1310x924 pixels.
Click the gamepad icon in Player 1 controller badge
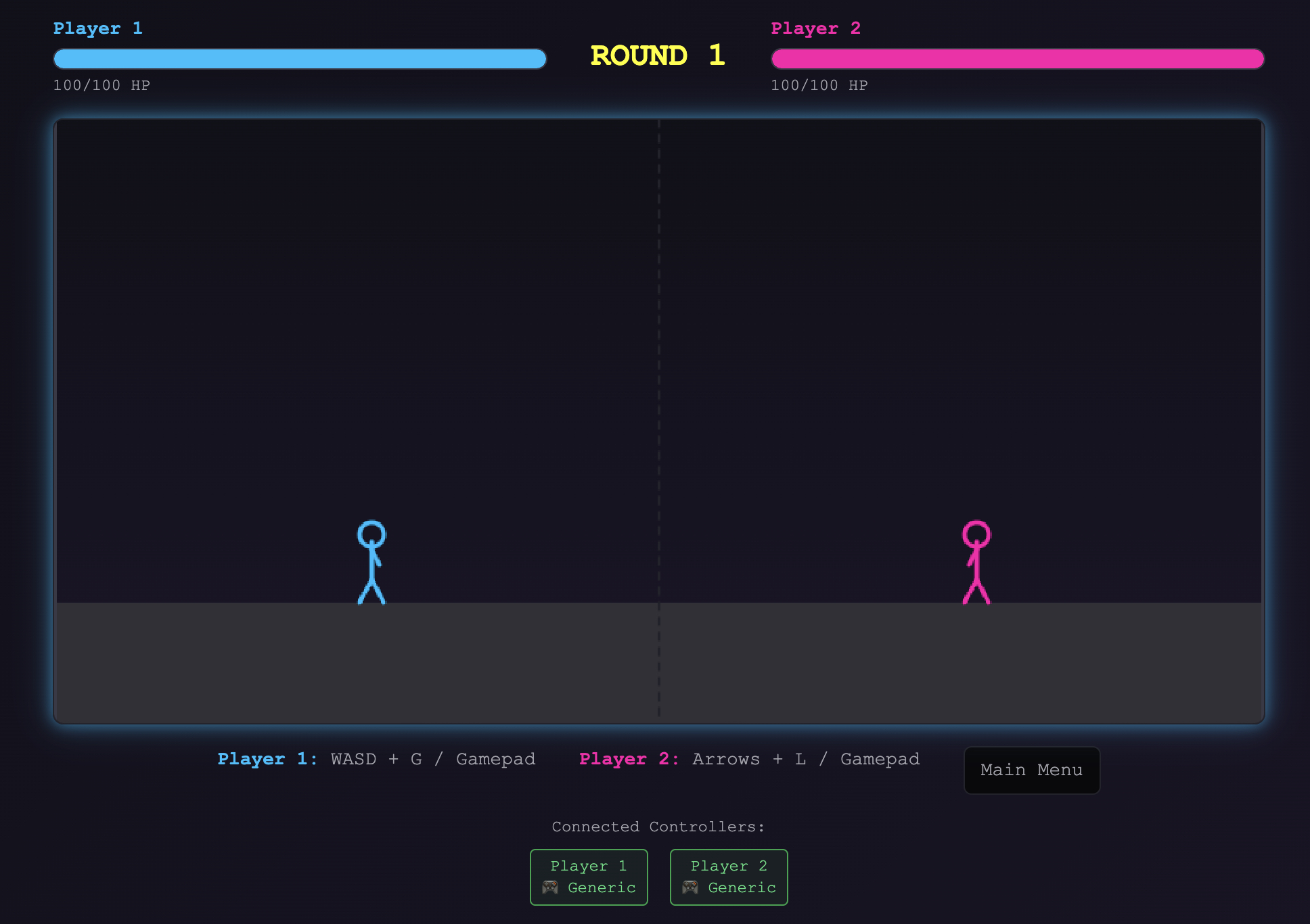(x=550, y=888)
